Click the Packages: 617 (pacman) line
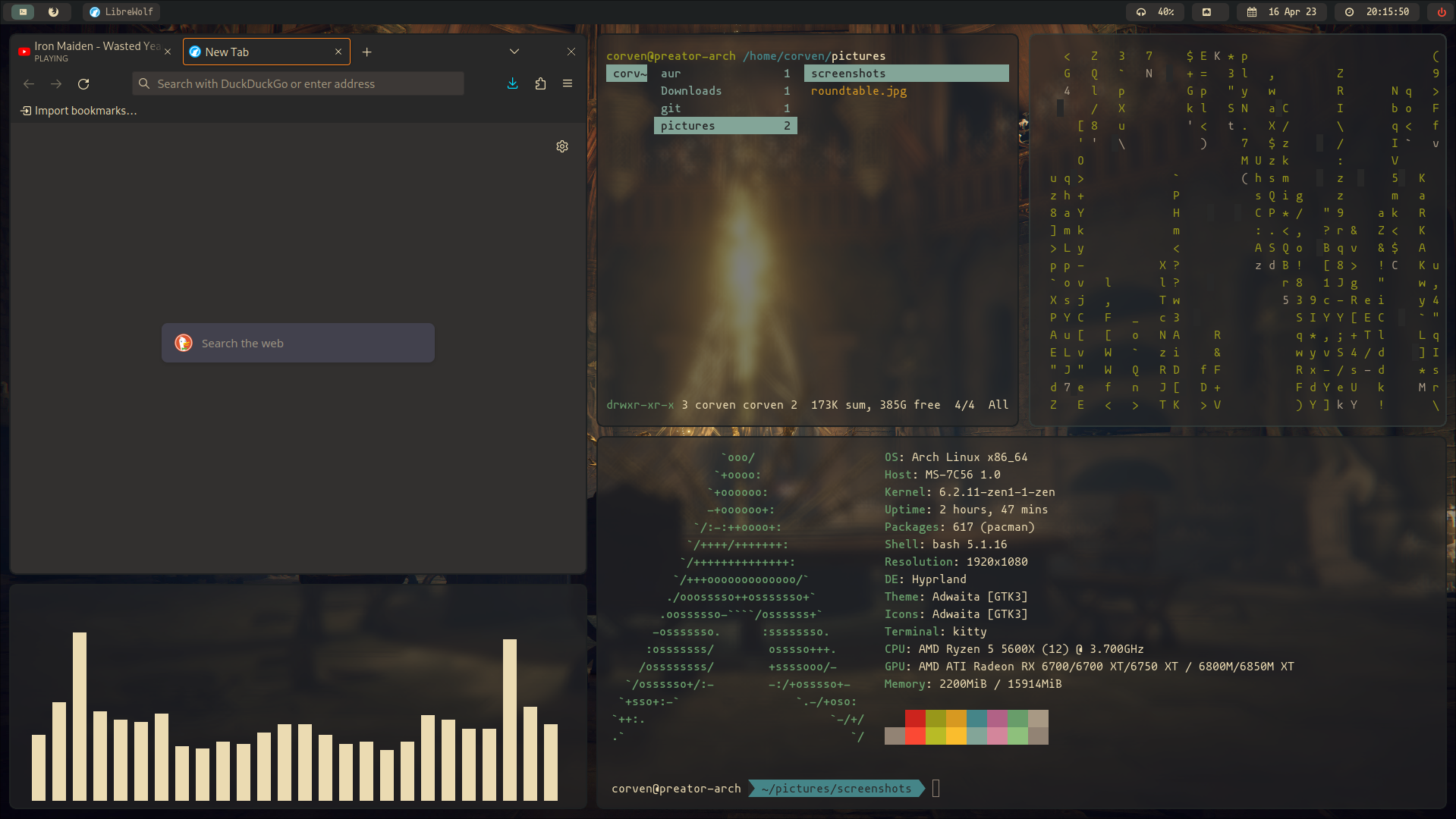This screenshot has height=819, width=1456. point(959,527)
